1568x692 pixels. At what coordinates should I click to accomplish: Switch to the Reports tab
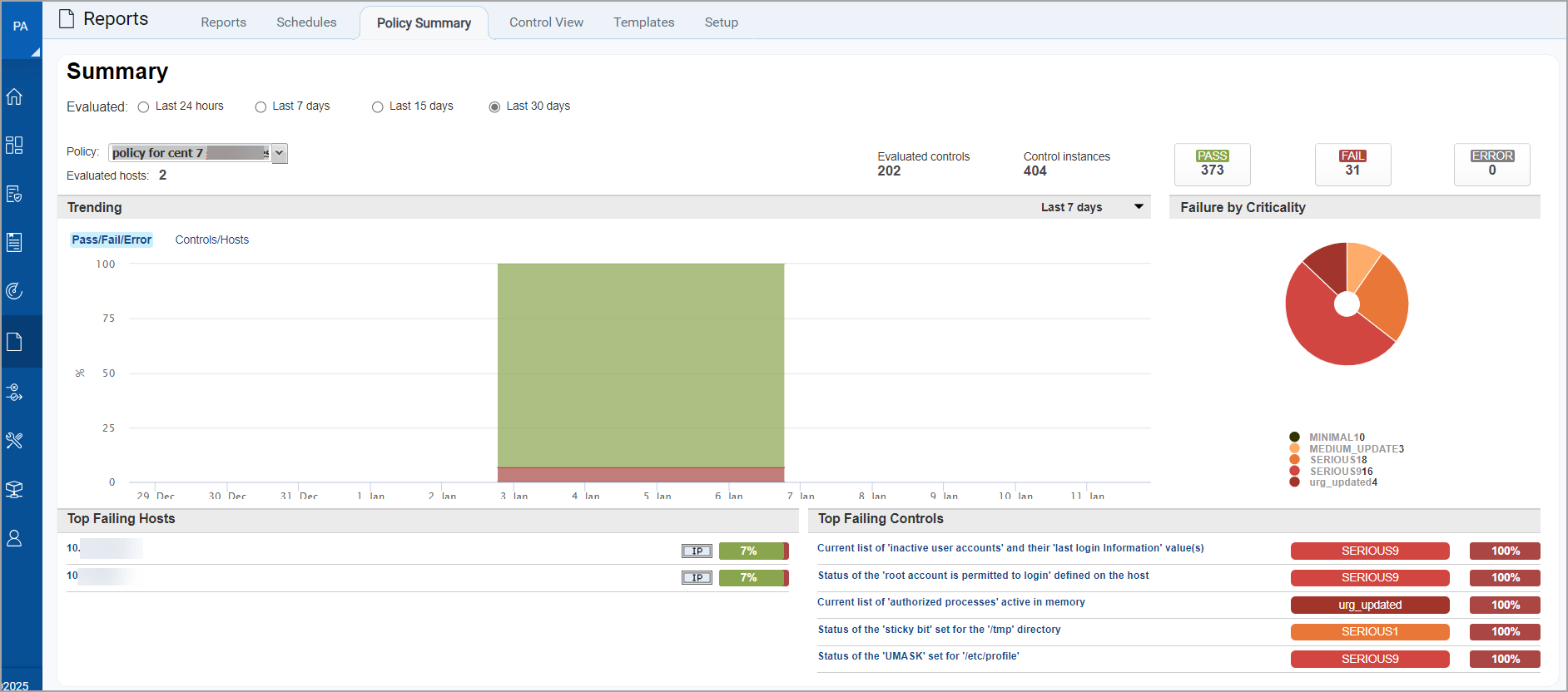coord(224,22)
